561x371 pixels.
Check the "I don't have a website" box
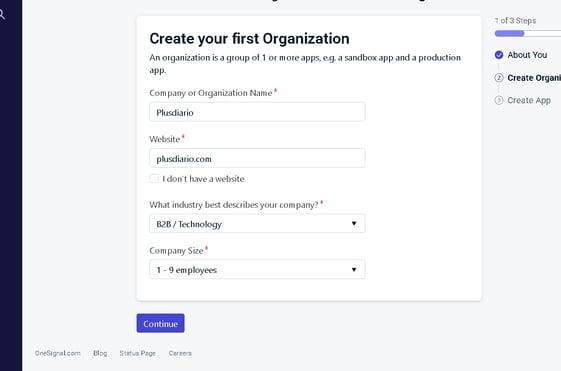[x=154, y=179]
